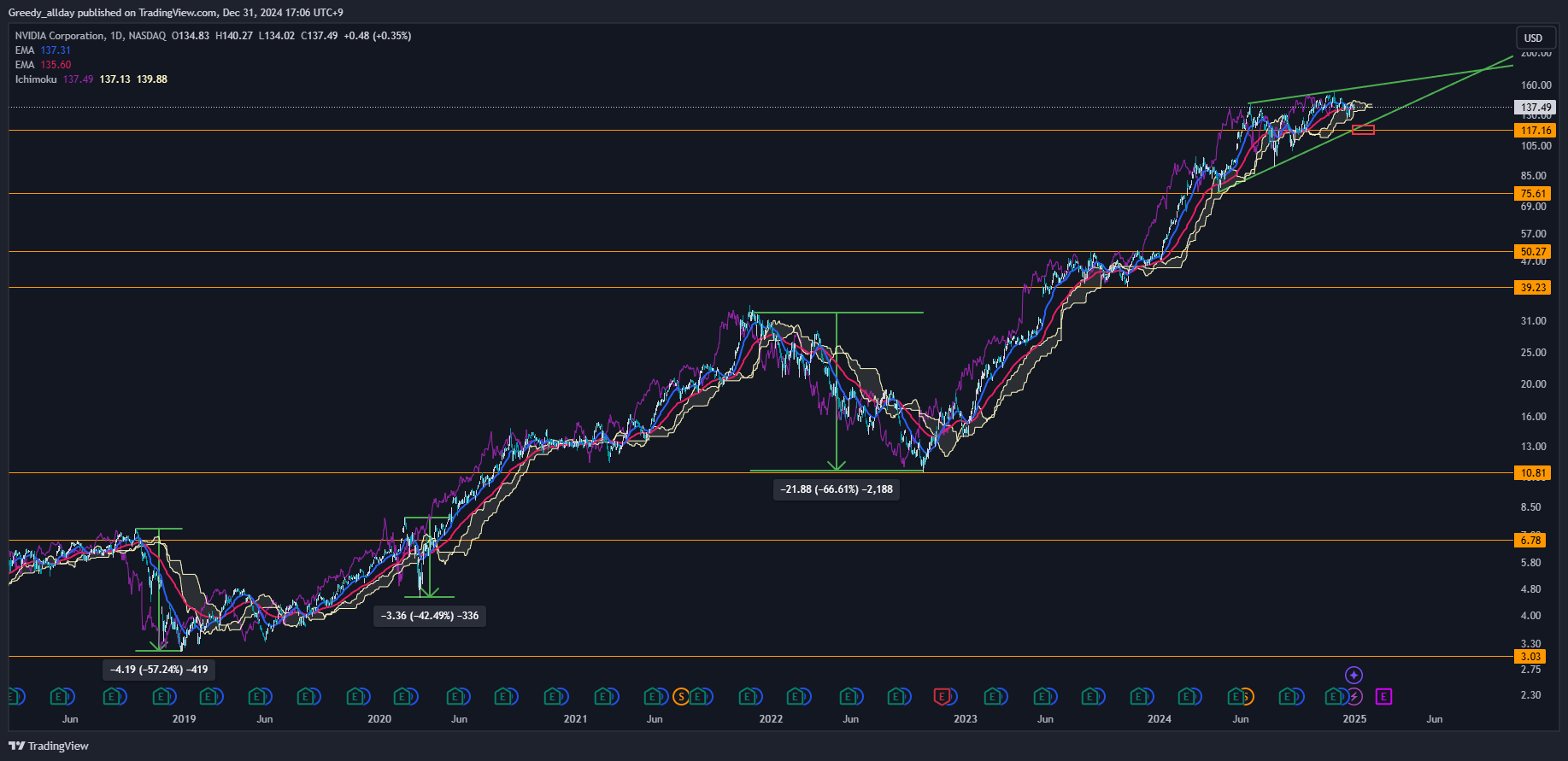The width and height of the screenshot is (1568, 761).
Task: Click the orange 75.61 price line label
Action: point(1533,194)
